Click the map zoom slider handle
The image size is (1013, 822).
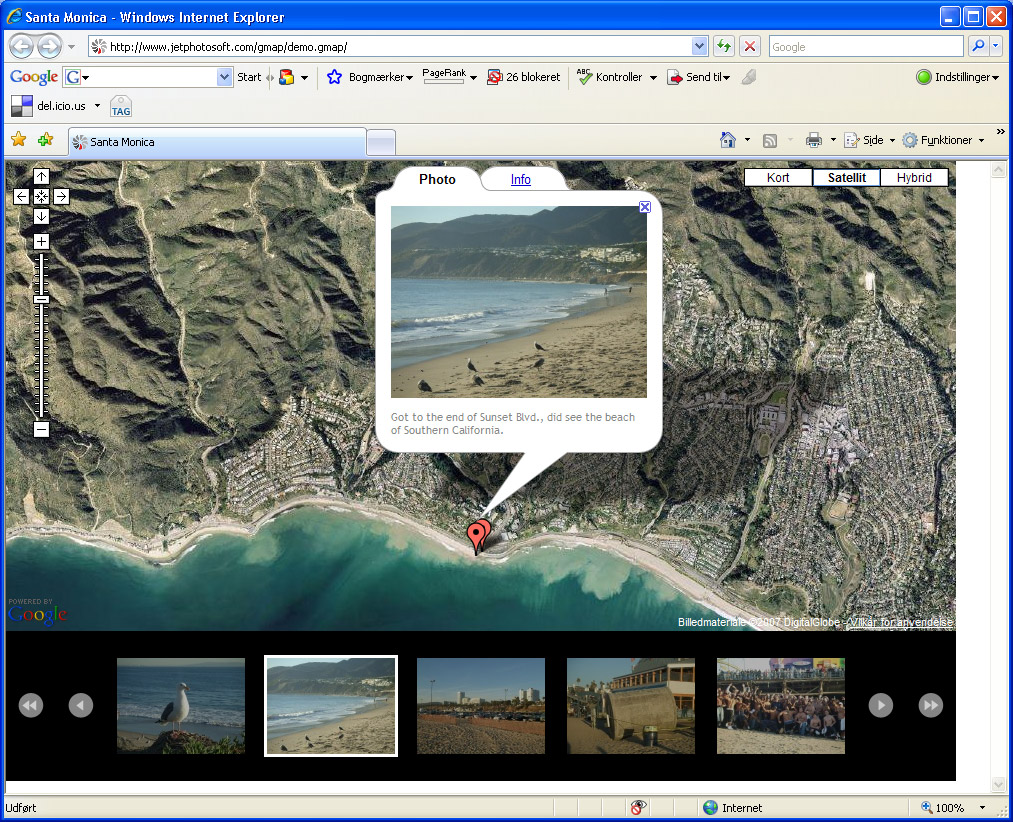[41, 299]
